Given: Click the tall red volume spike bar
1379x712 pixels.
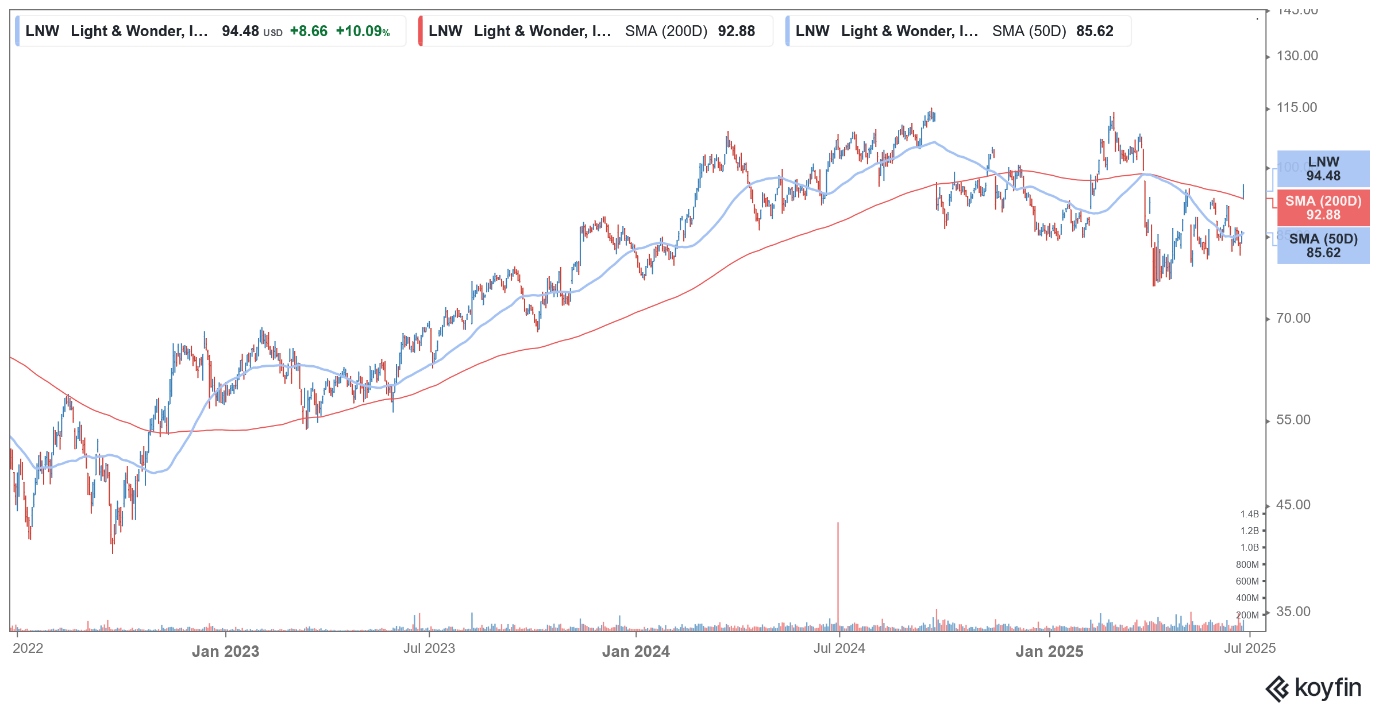Looking at the screenshot, I should point(838,575).
